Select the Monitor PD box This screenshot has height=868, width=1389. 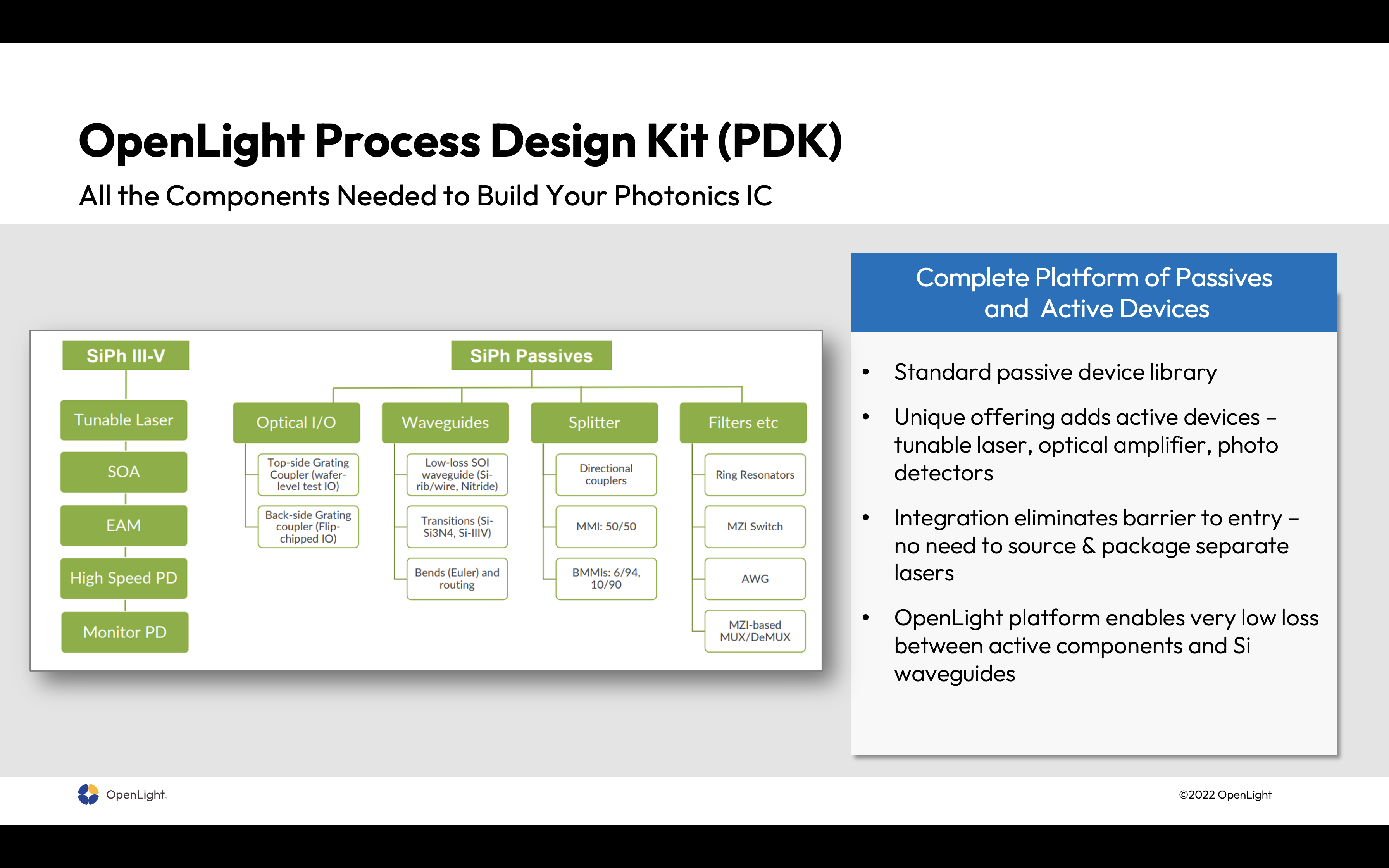[x=125, y=632]
